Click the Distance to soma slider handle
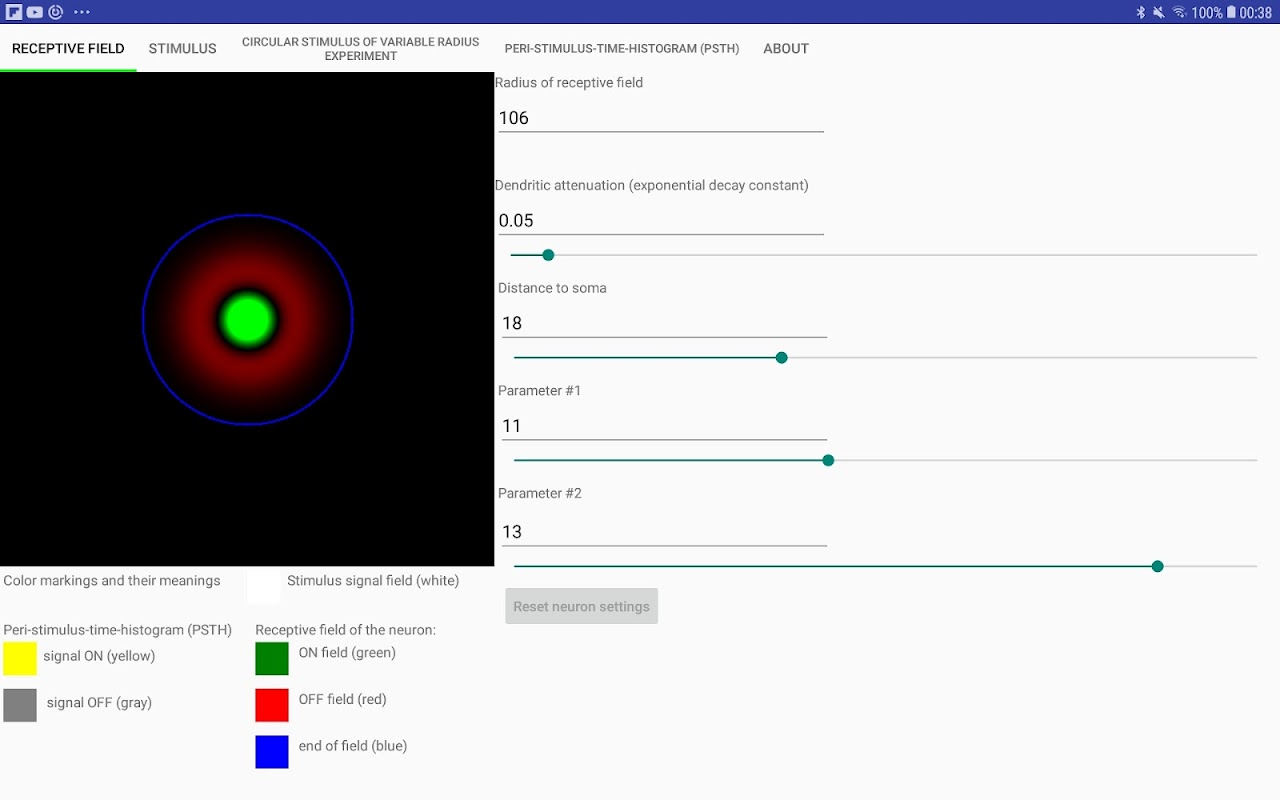 point(782,358)
